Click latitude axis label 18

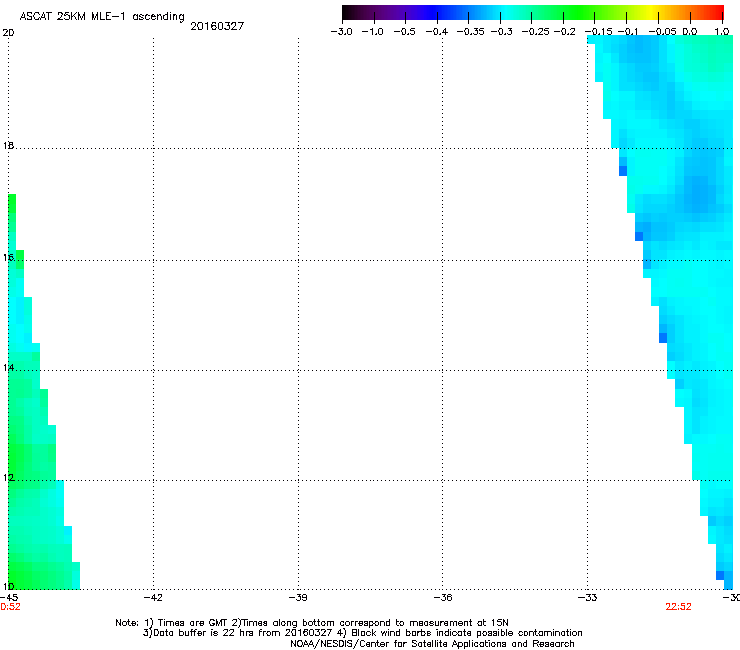[x=8, y=145]
